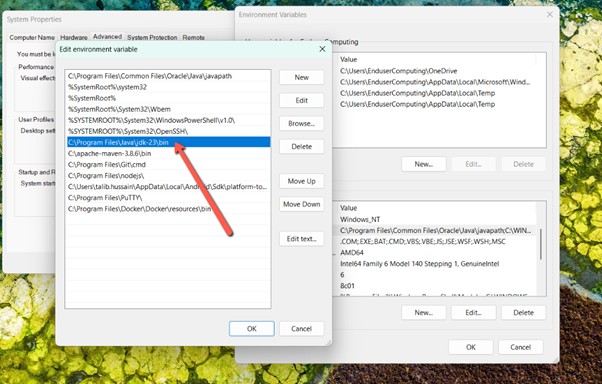
Task: Click the Browse... button
Action: pyautogui.click(x=301, y=123)
